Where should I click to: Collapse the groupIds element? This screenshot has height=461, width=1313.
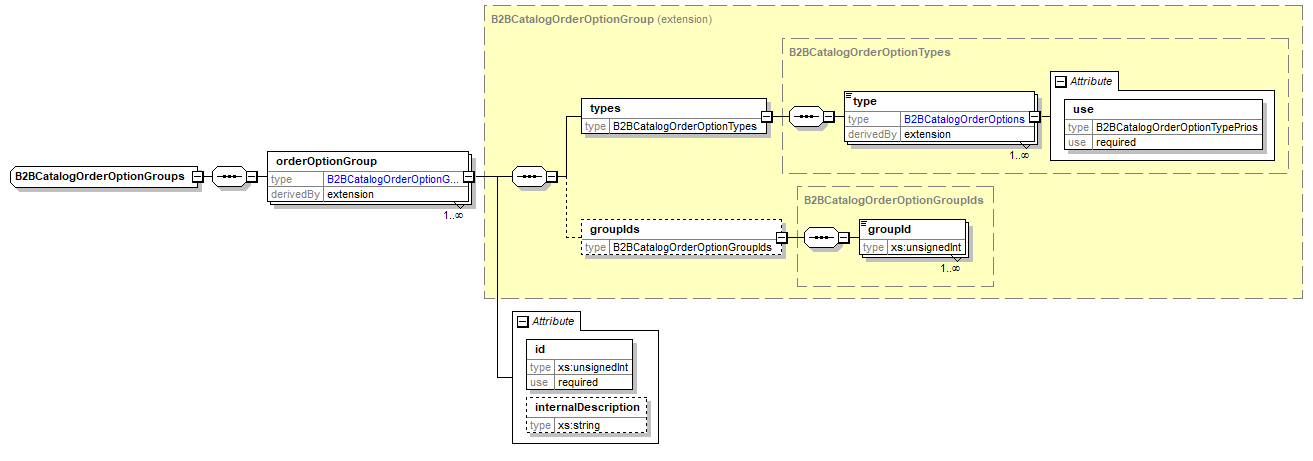click(x=782, y=238)
